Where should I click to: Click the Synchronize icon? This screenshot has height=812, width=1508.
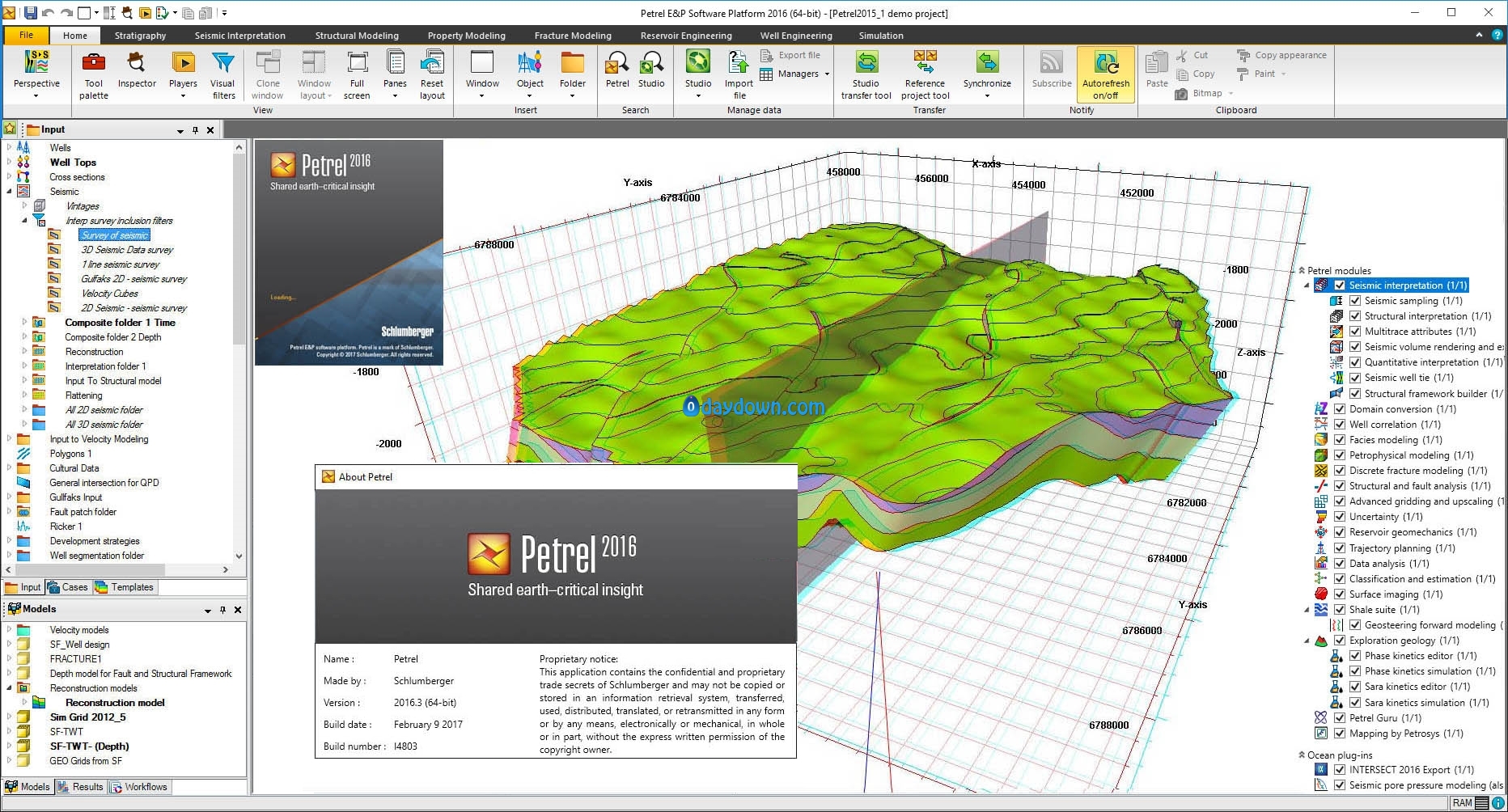point(987,63)
